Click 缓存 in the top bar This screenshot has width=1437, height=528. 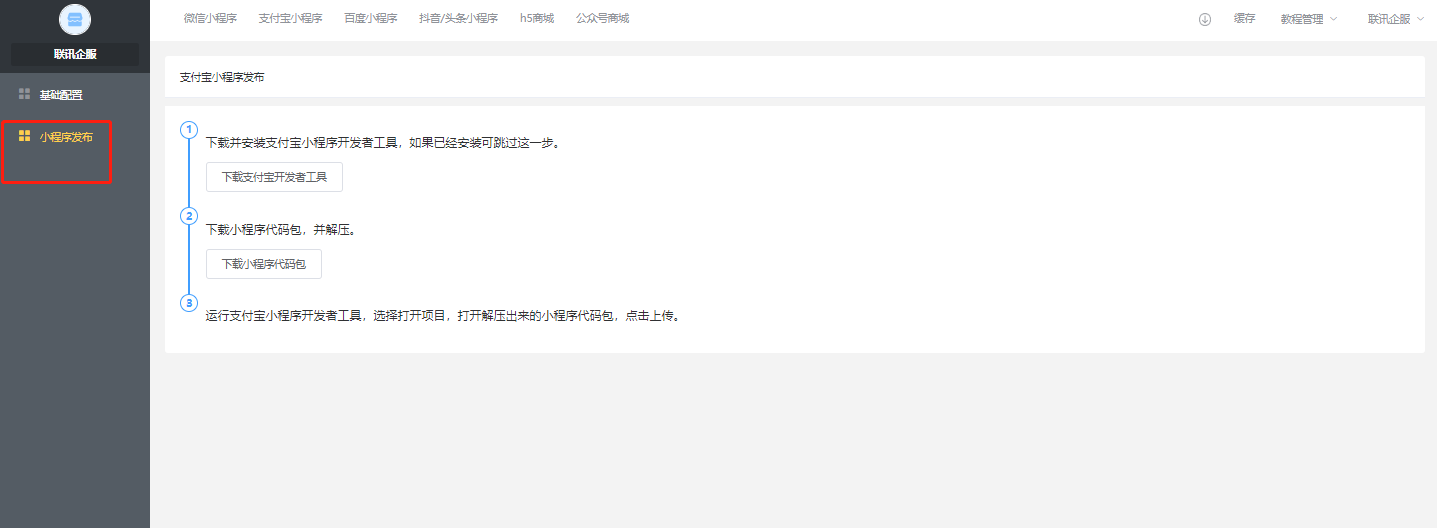coord(1244,18)
